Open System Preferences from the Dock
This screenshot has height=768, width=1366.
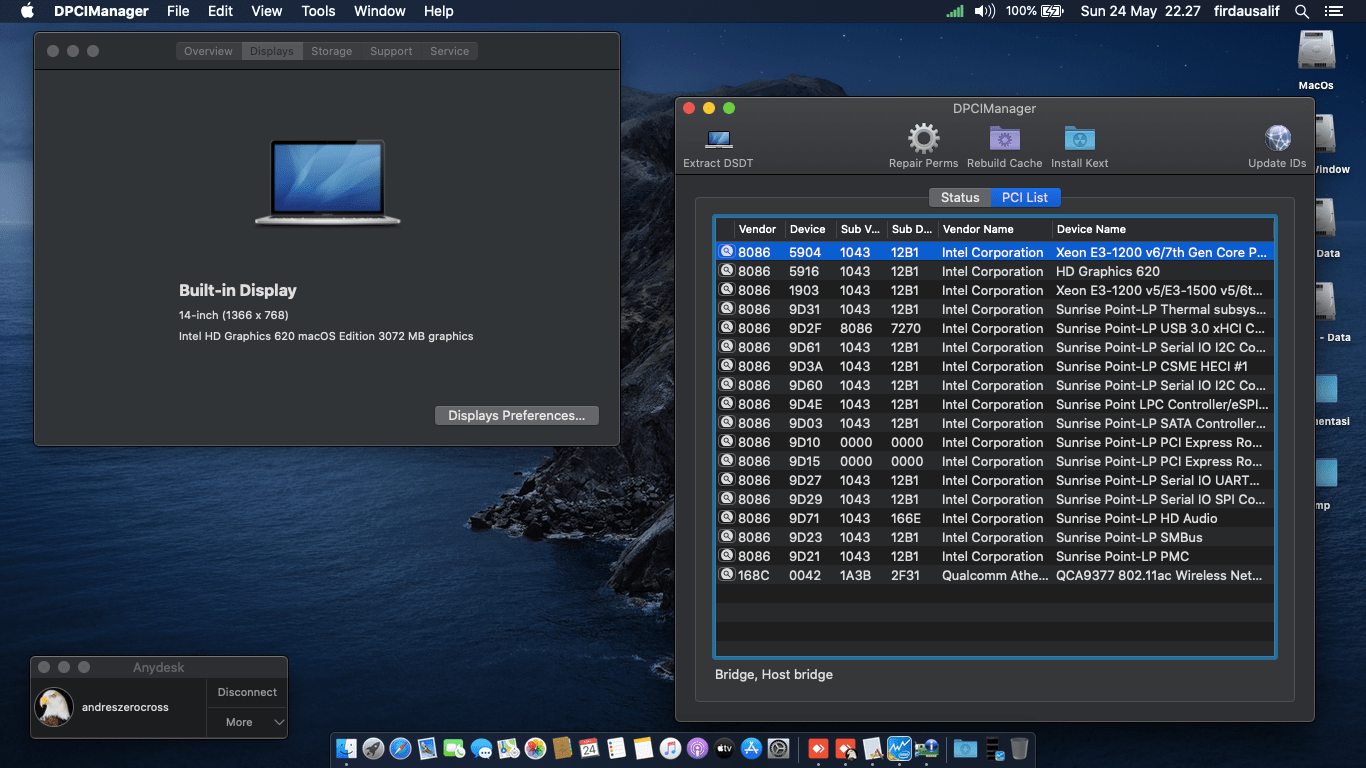coord(778,747)
